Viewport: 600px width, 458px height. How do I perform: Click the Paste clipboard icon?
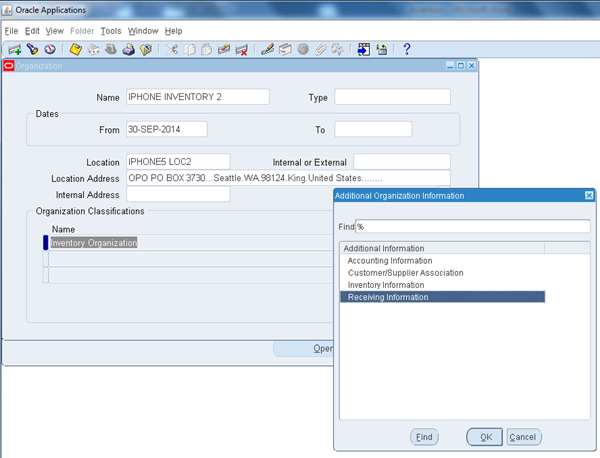click(x=207, y=49)
